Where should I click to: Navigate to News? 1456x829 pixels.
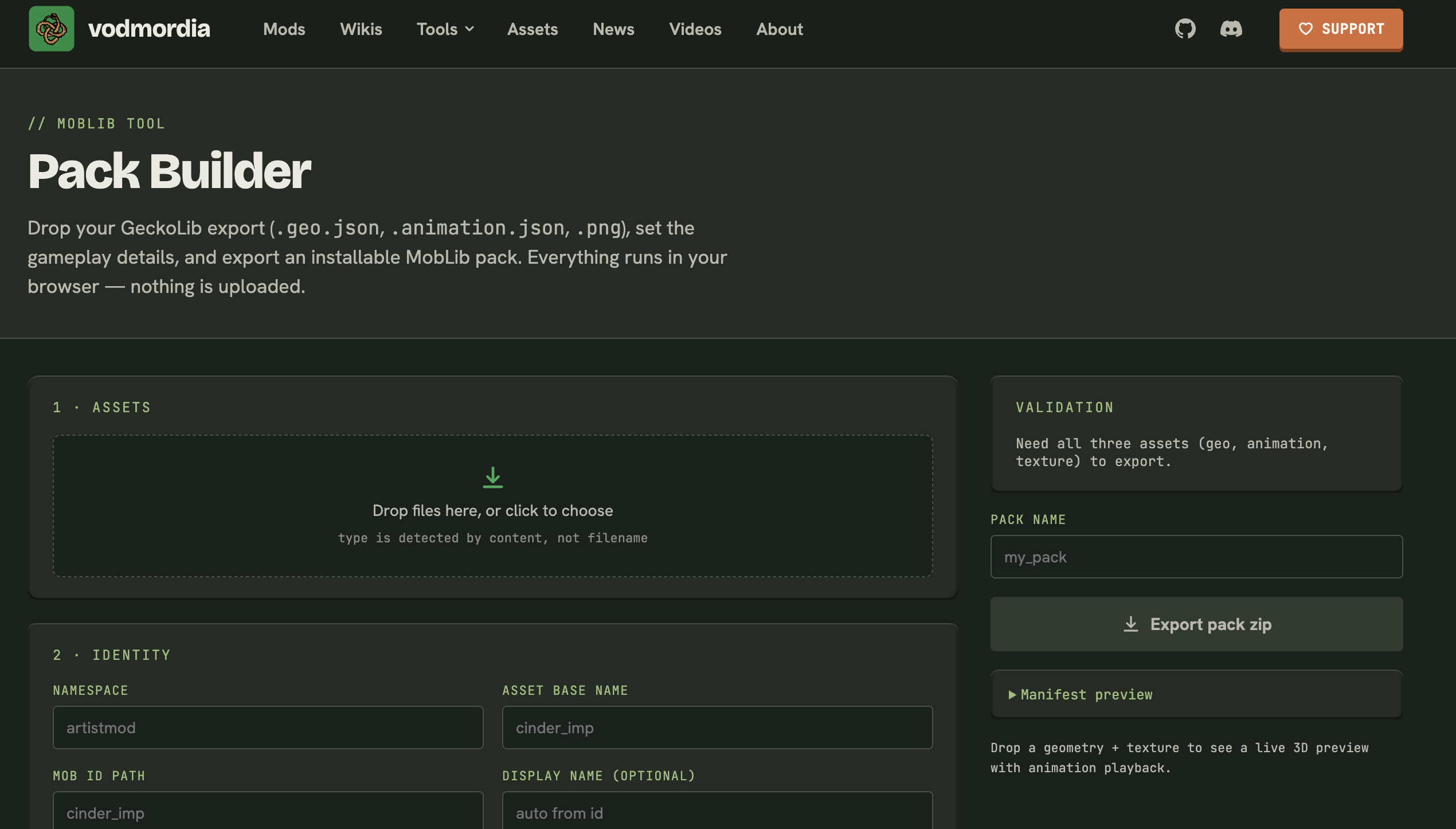coord(613,29)
